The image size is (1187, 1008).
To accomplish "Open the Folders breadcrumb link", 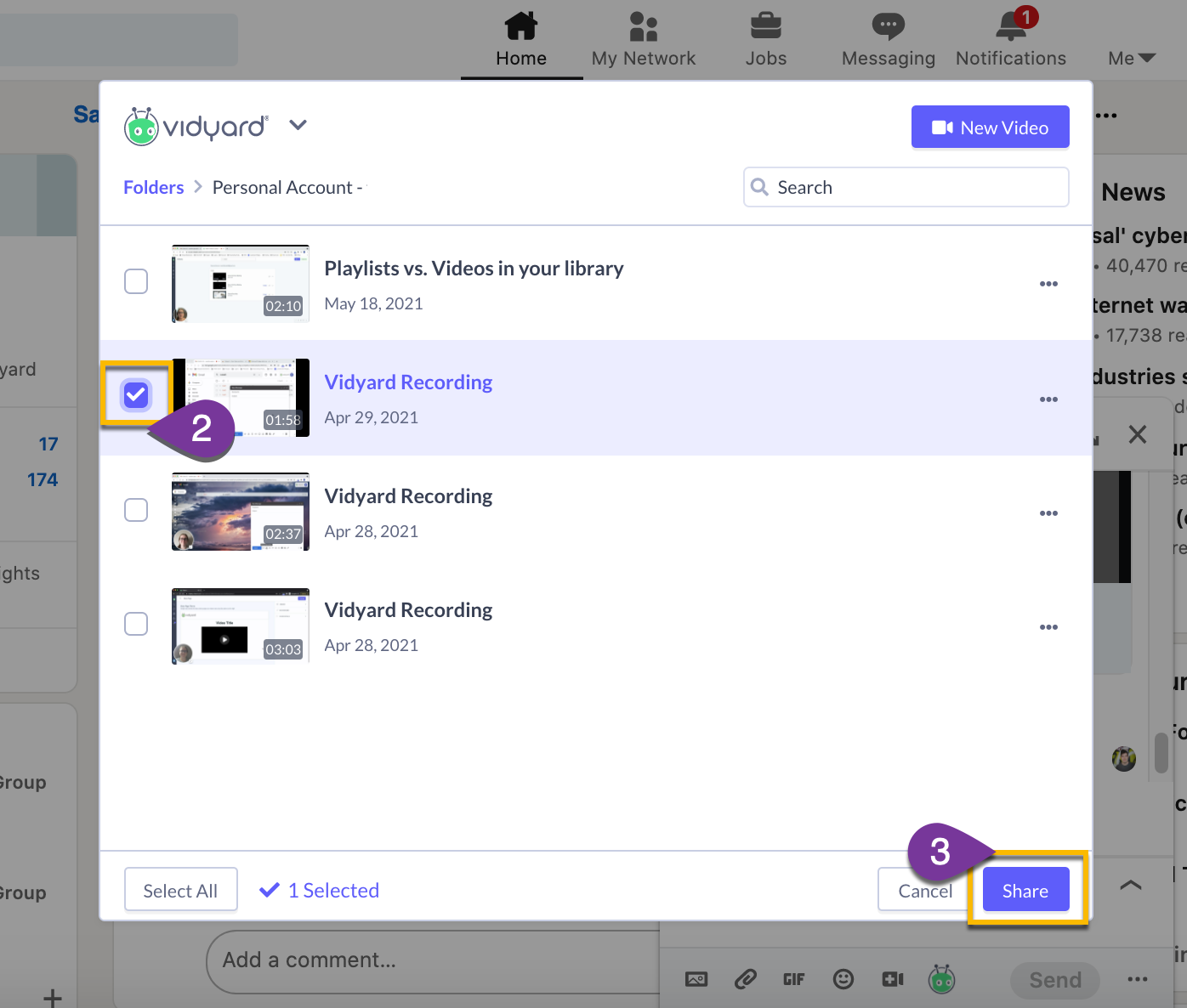I will click(x=154, y=187).
